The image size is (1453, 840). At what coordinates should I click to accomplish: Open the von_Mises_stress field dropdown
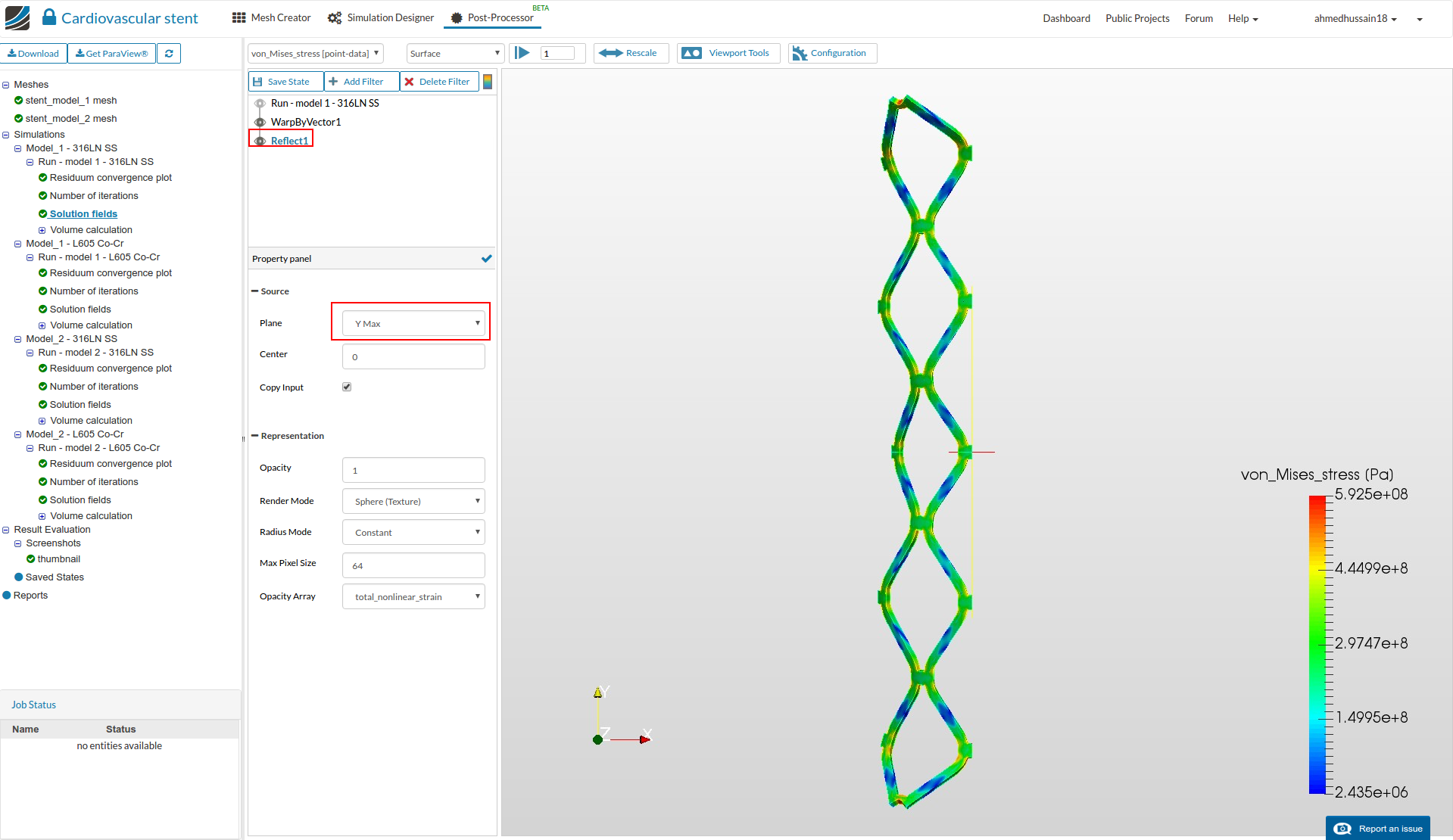click(x=316, y=53)
